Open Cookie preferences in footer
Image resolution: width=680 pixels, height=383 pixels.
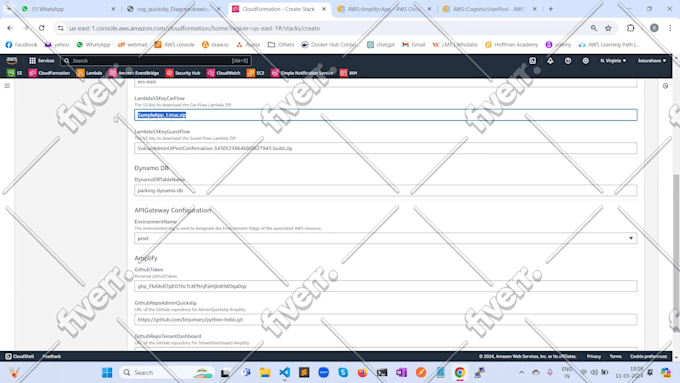point(648,357)
